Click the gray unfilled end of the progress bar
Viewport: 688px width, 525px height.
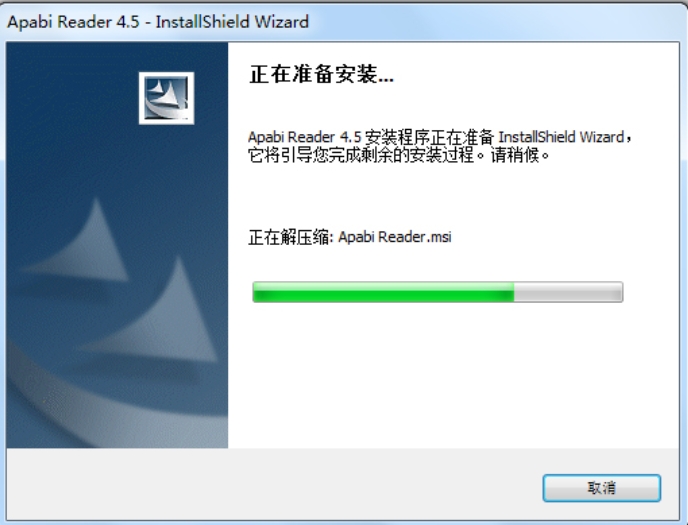[568, 292]
